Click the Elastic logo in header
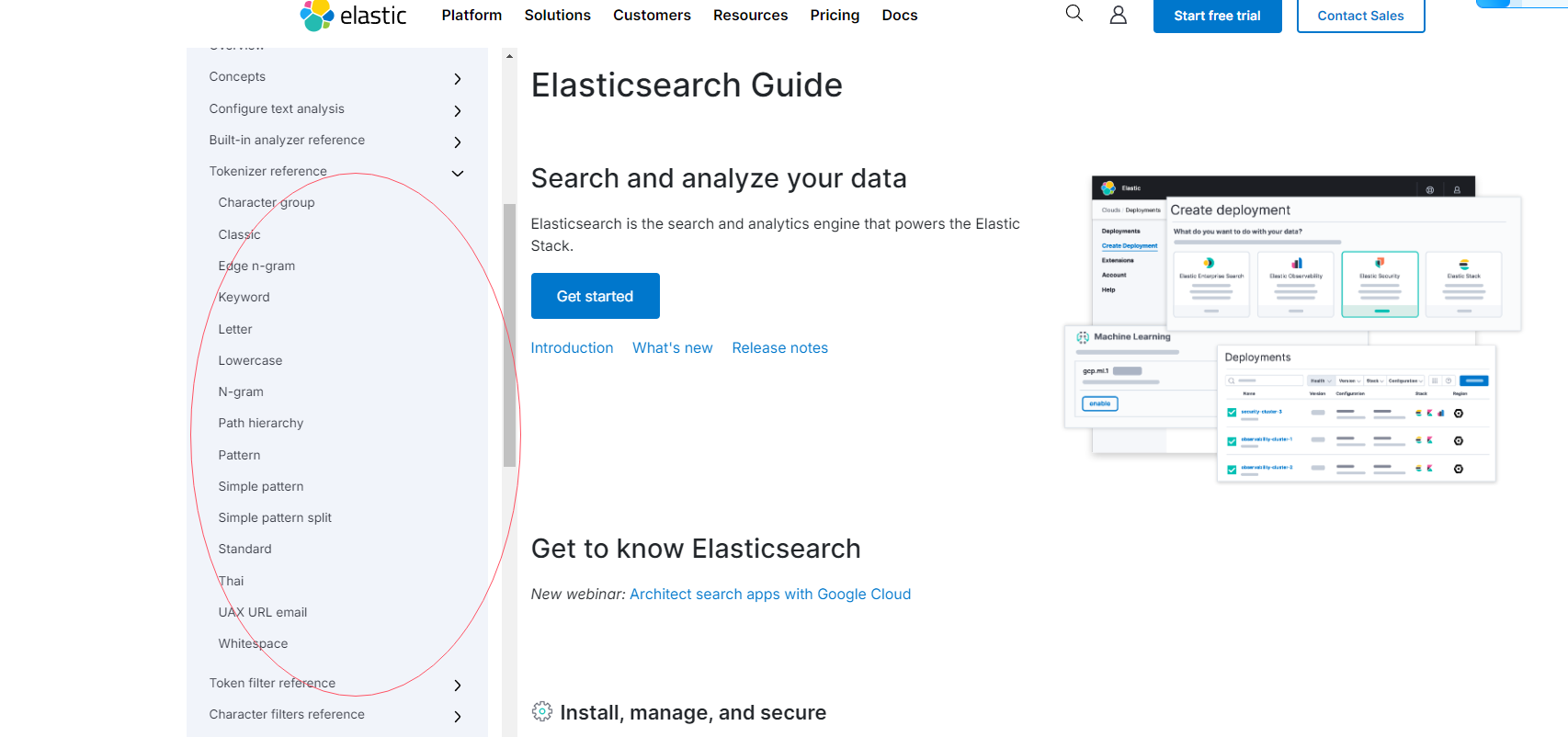Viewport: 1568px width, 737px height. [353, 16]
